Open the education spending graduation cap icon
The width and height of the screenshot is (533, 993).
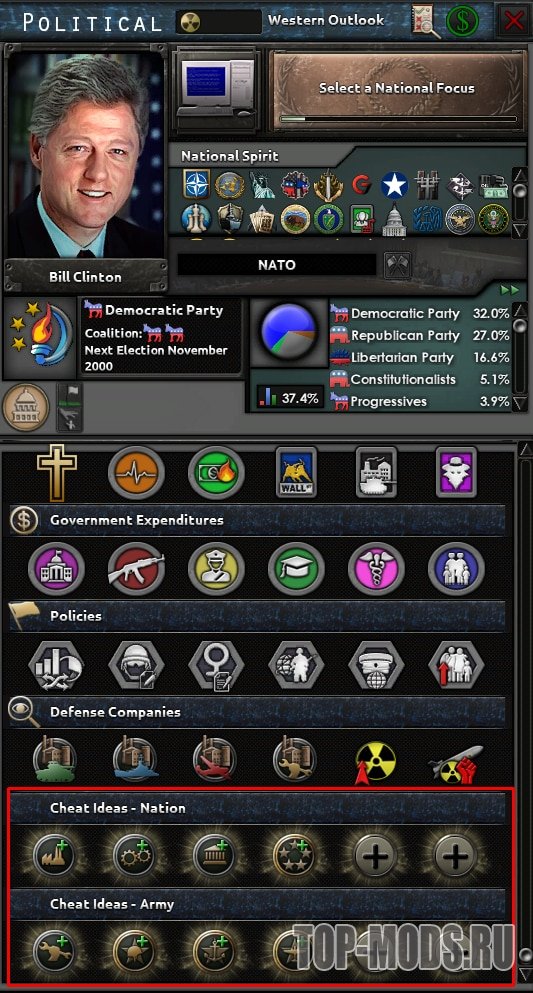click(x=296, y=568)
